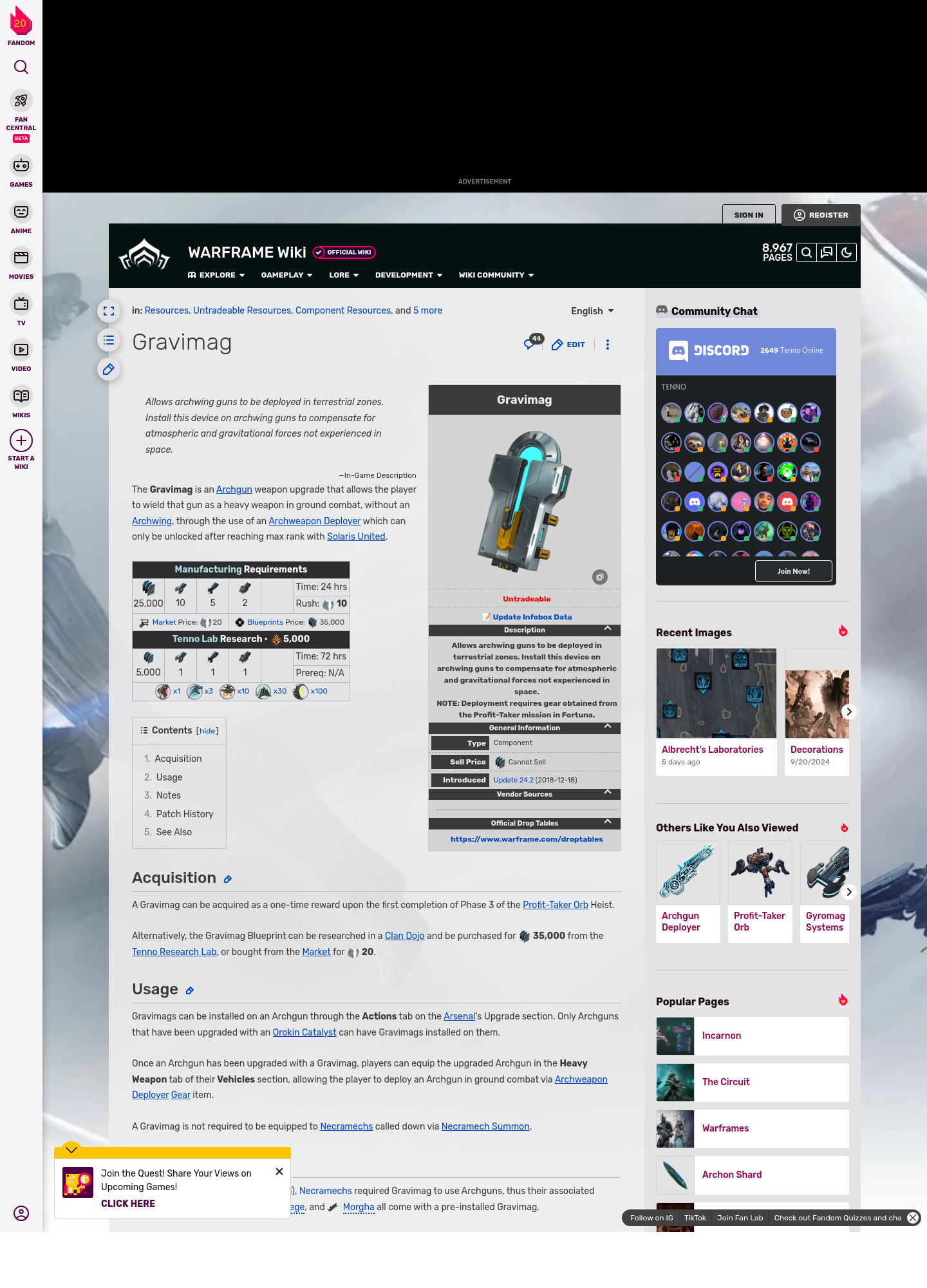The height and width of the screenshot is (1288, 927).
Task: Click the sidebar search magnifier icon
Action: (21, 67)
